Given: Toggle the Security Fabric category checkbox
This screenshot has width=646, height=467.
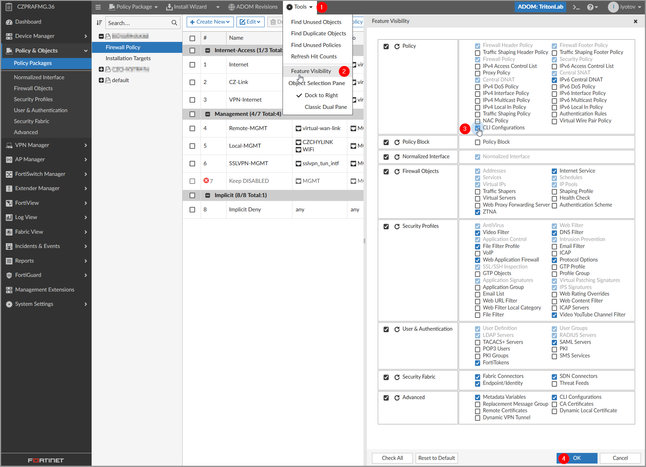Looking at the screenshot, I should coord(386,377).
